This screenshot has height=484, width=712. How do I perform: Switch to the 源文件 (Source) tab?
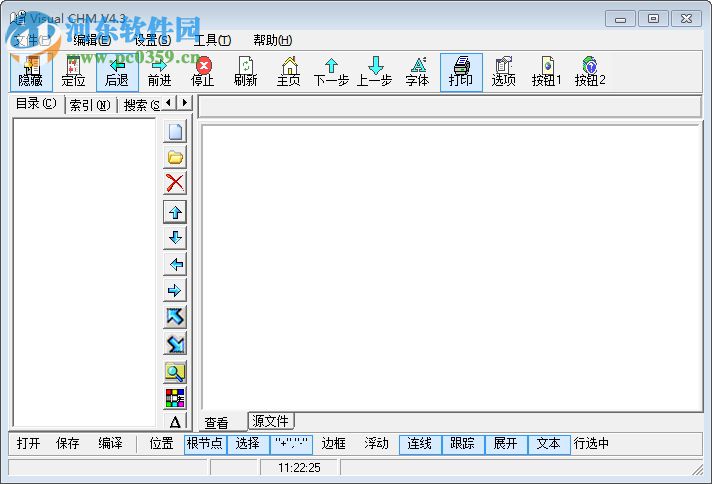point(271,421)
